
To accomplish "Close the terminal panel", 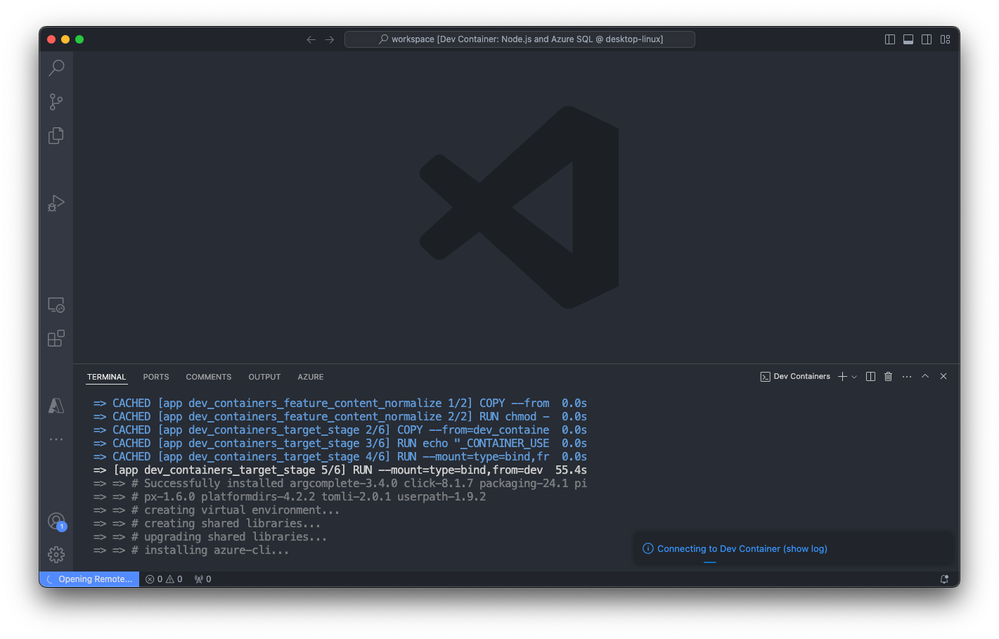I will pyautogui.click(x=944, y=377).
